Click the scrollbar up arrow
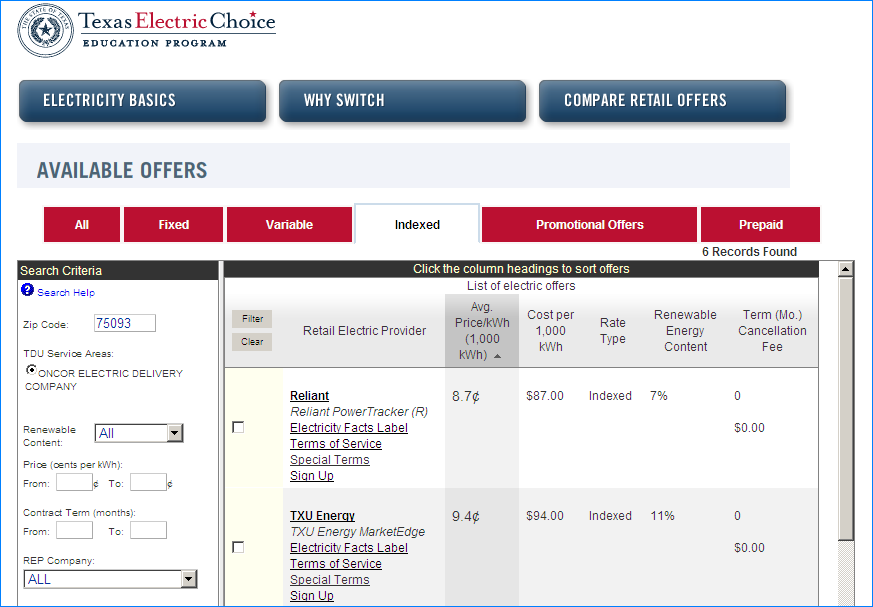 point(846,270)
